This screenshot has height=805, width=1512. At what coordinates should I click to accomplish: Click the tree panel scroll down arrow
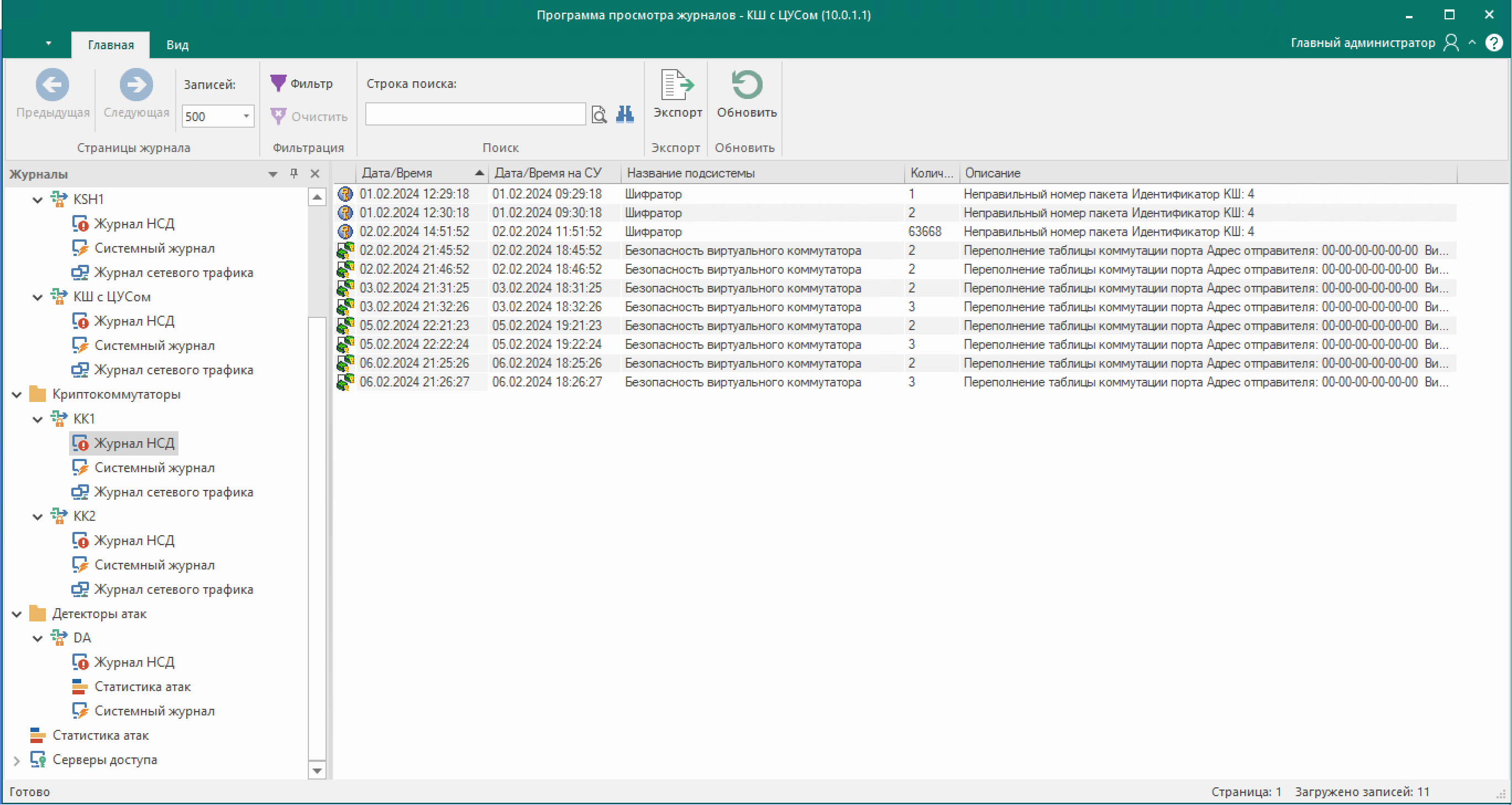coord(317,770)
